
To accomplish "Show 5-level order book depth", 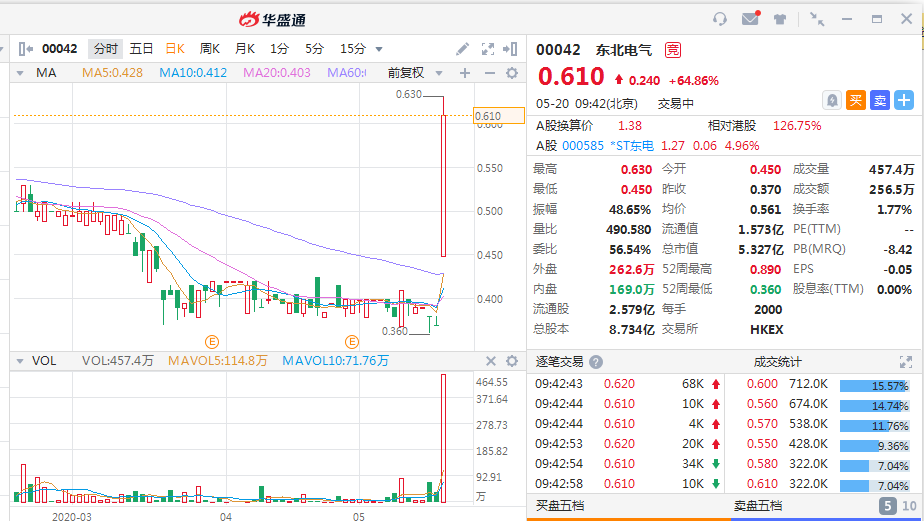I will click(887, 506).
